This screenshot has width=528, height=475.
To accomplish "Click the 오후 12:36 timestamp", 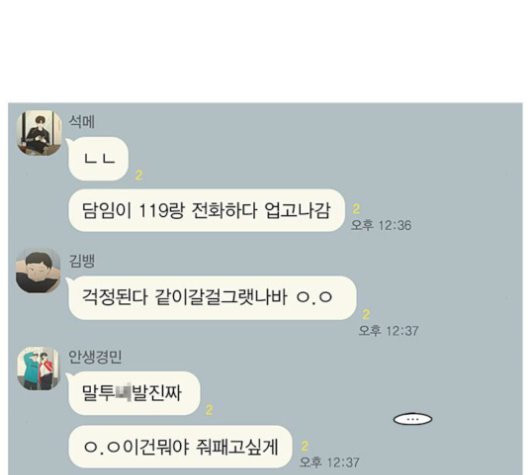I will click(x=381, y=225).
